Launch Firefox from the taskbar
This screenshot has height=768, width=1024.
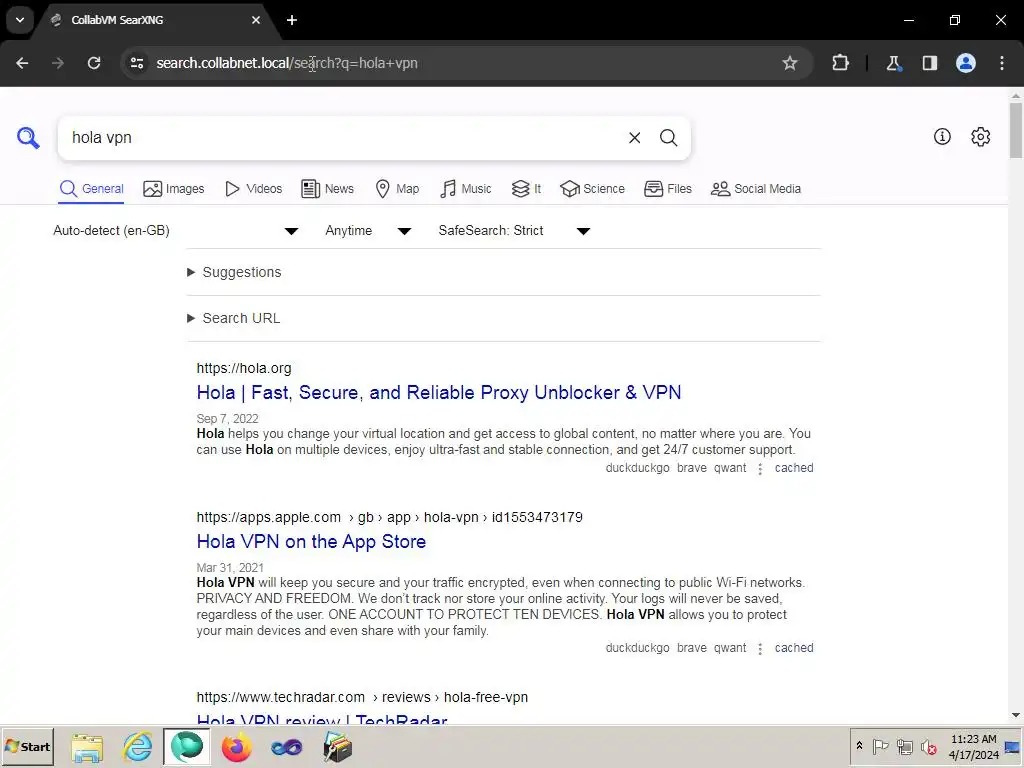coord(236,747)
